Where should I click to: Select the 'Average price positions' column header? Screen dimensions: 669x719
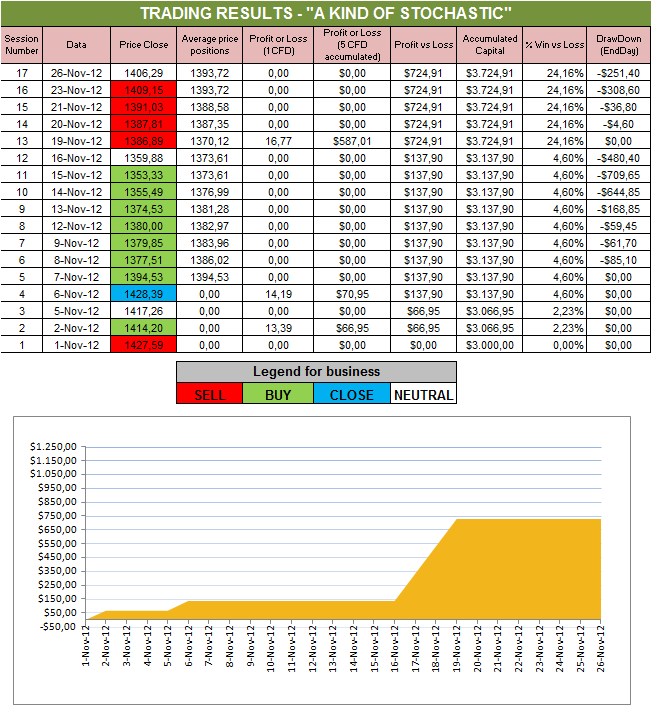coord(210,45)
